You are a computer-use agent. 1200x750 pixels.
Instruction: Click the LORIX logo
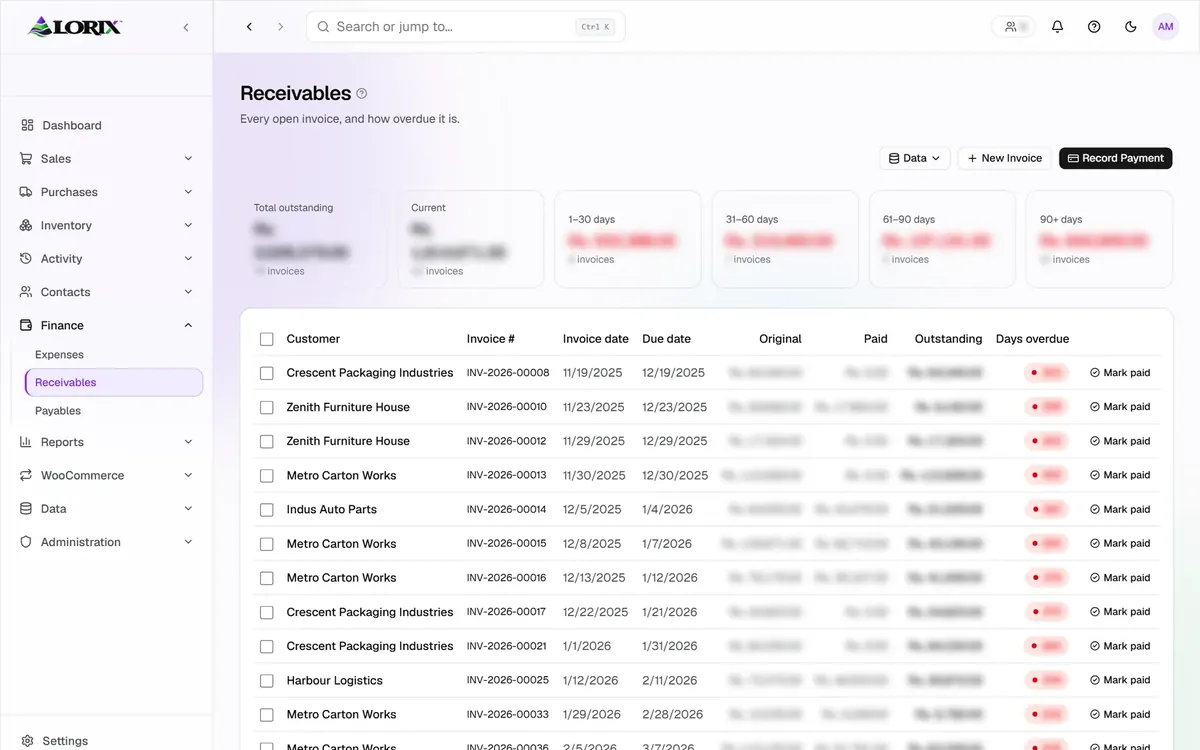pos(75,27)
